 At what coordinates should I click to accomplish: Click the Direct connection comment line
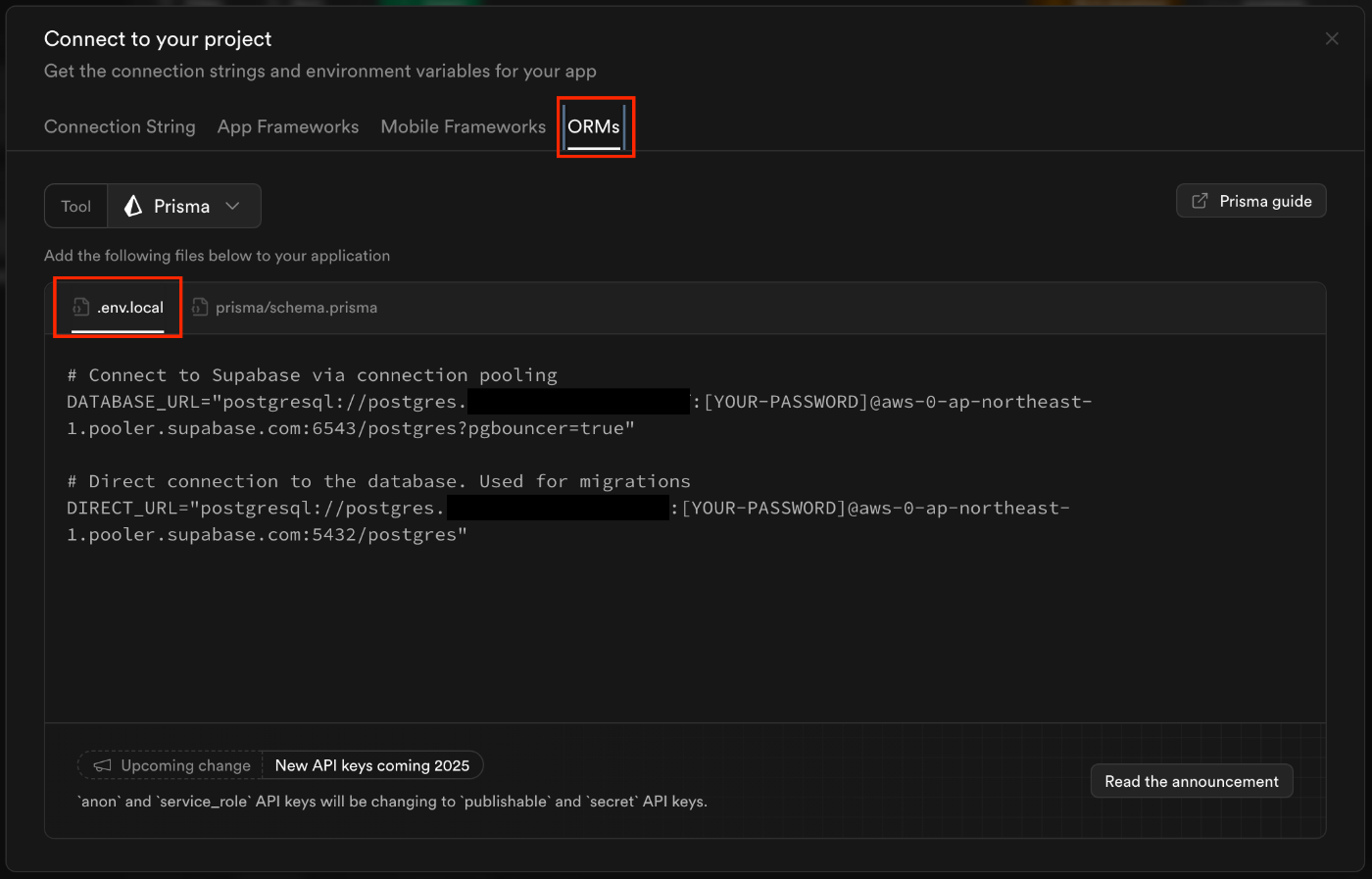click(x=378, y=481)
